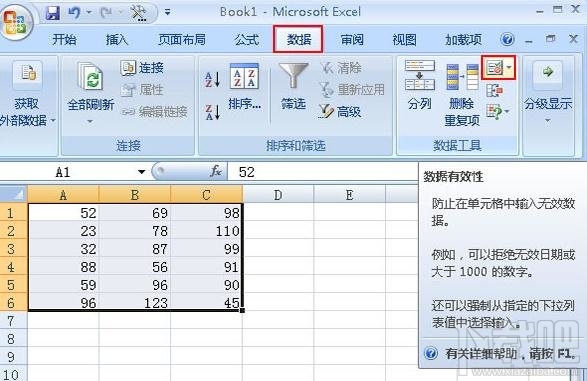Click the tooltip help icon beside 有关详细帮助
This screenshot has height=381, width=587.
[431, 353]
